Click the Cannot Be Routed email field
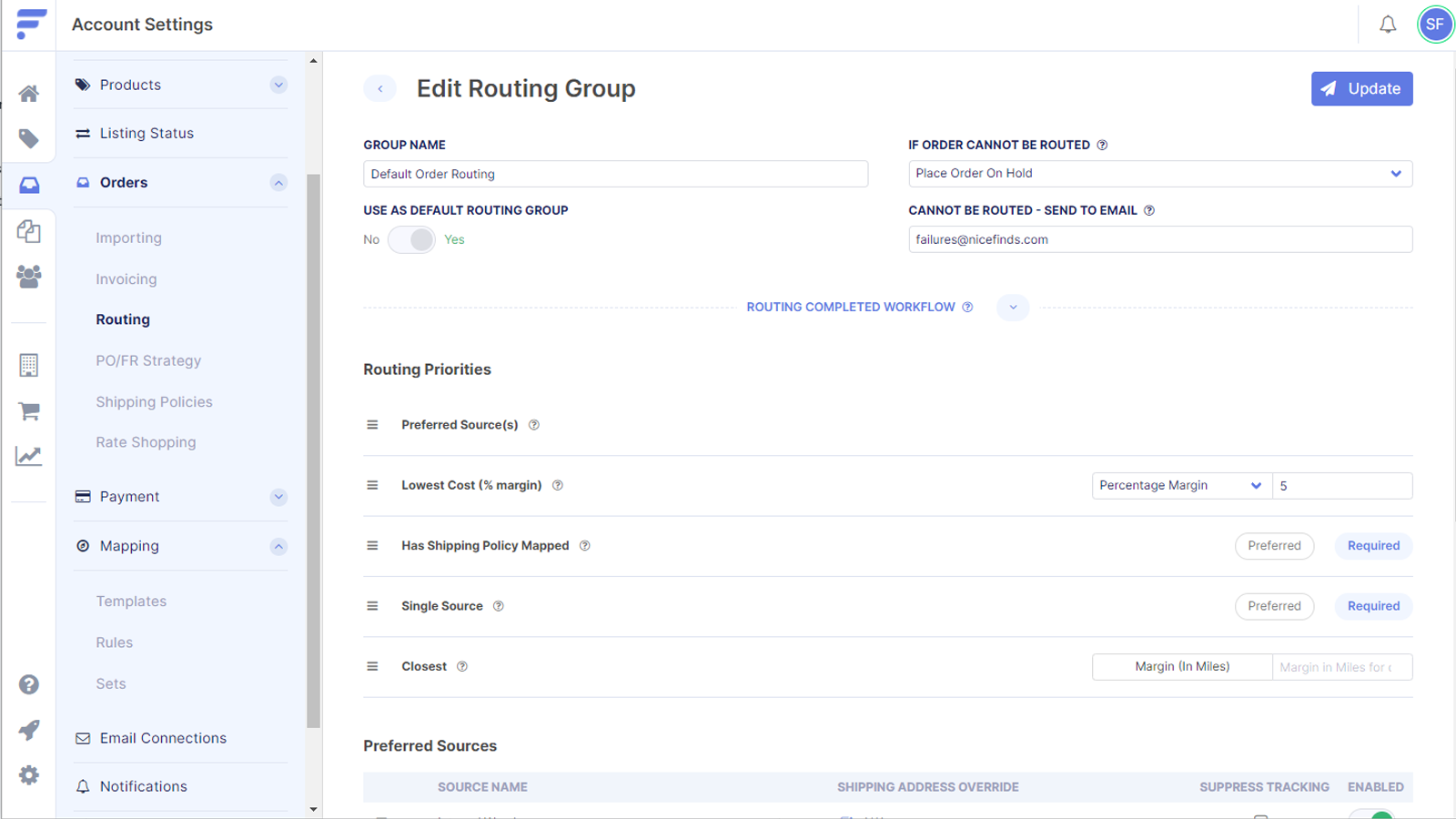Screen dimensions: 1456x819 [1159, 239]
